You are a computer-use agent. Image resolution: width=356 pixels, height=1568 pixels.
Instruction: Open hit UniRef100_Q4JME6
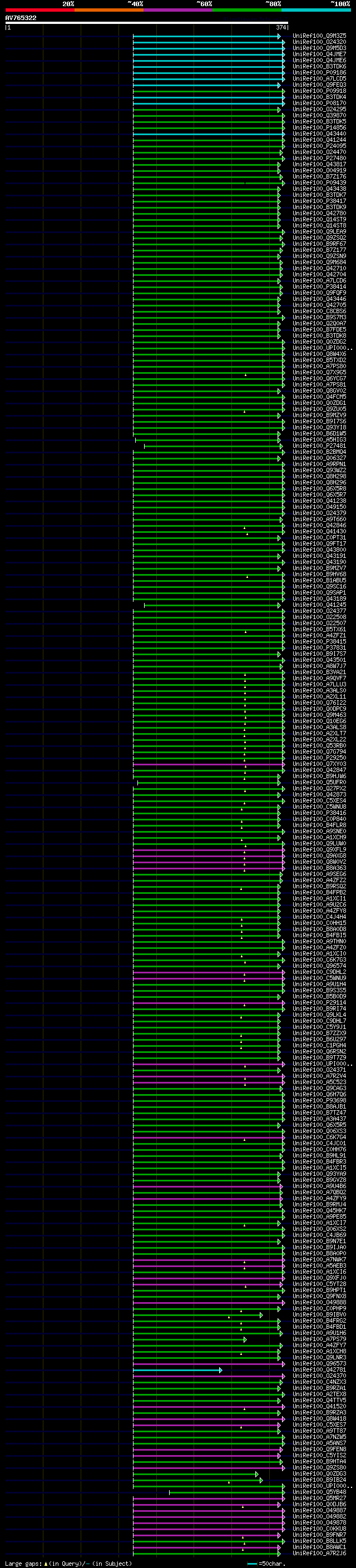point(319,60)
